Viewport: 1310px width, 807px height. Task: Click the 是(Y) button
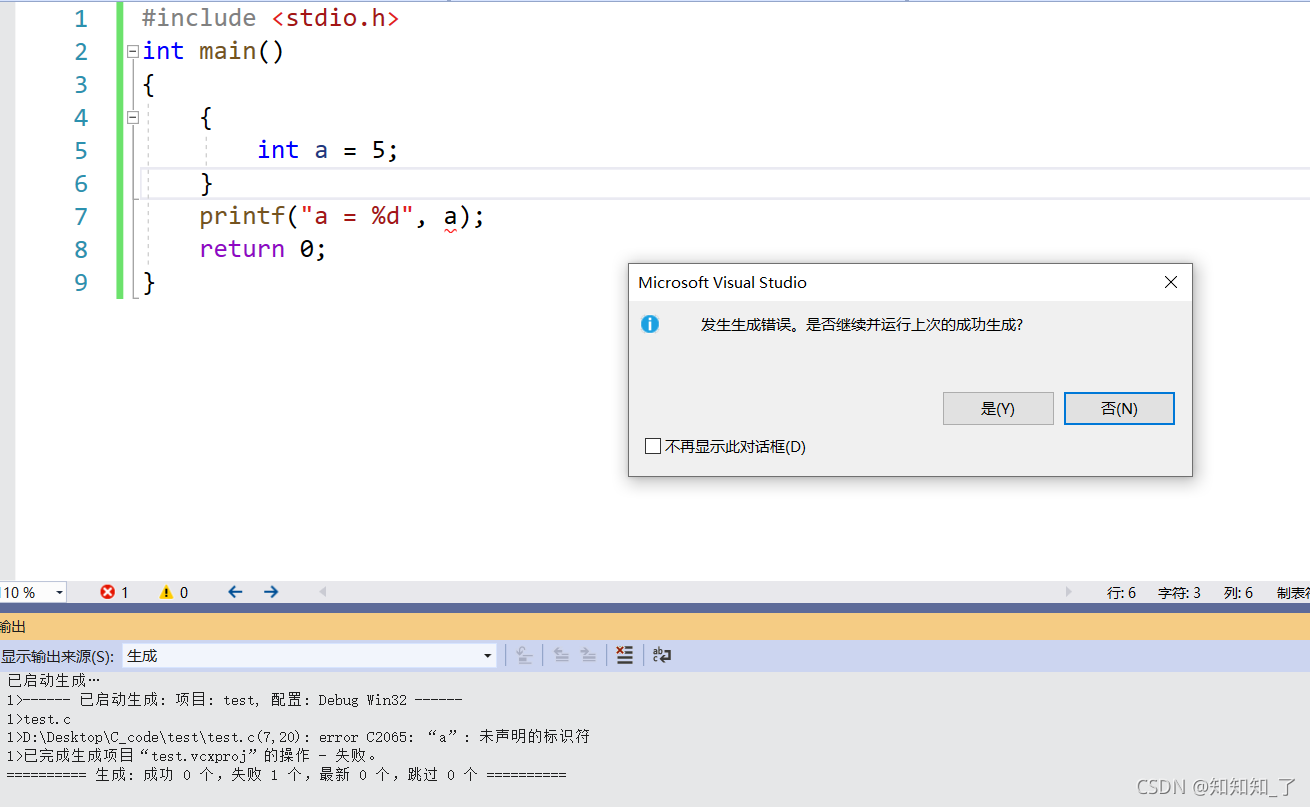(x=998, y=408)
